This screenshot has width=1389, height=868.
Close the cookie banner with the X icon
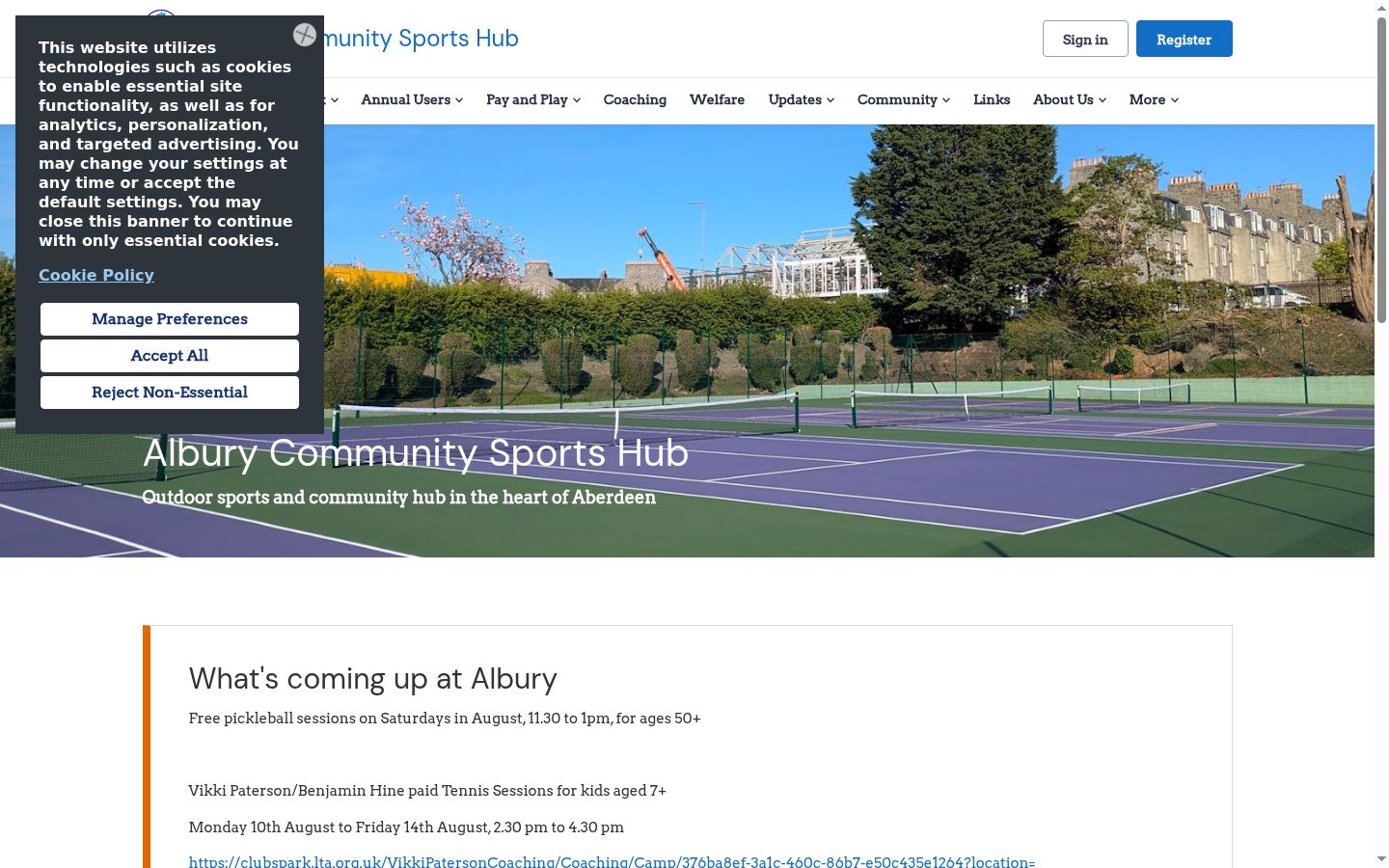[305, 35]
